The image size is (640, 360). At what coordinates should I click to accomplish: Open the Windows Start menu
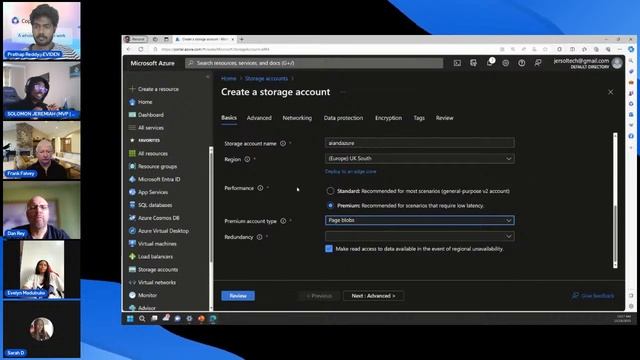[x=130, y=318]
